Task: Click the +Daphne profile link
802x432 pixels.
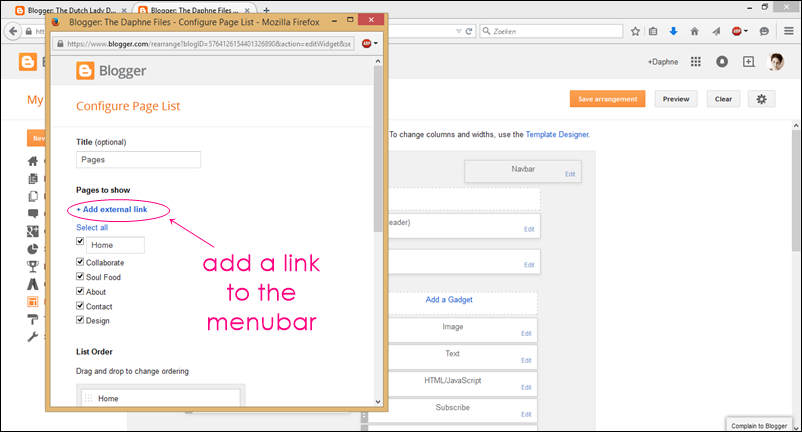Action: click(663, 62)
